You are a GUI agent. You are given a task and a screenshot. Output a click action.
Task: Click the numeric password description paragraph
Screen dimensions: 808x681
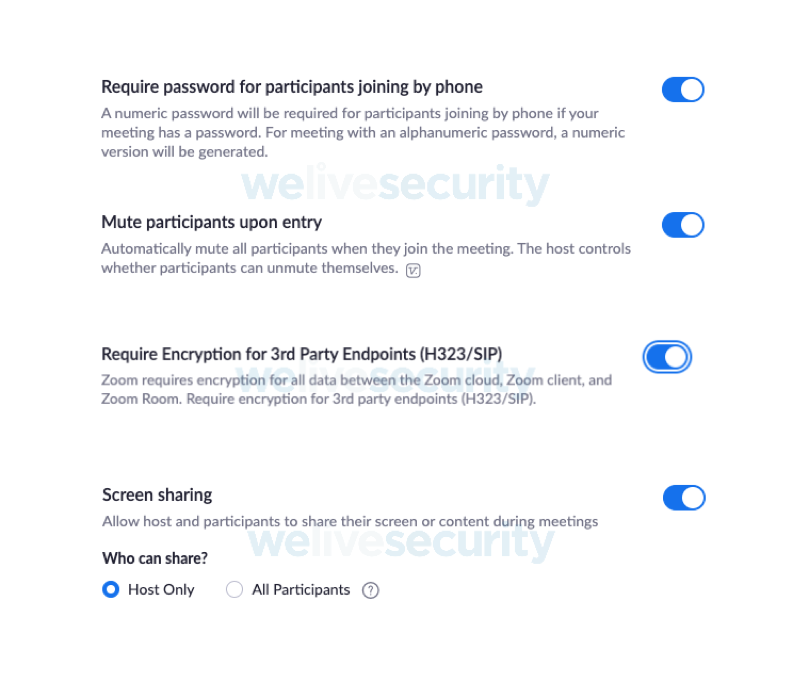pos(363,132)
